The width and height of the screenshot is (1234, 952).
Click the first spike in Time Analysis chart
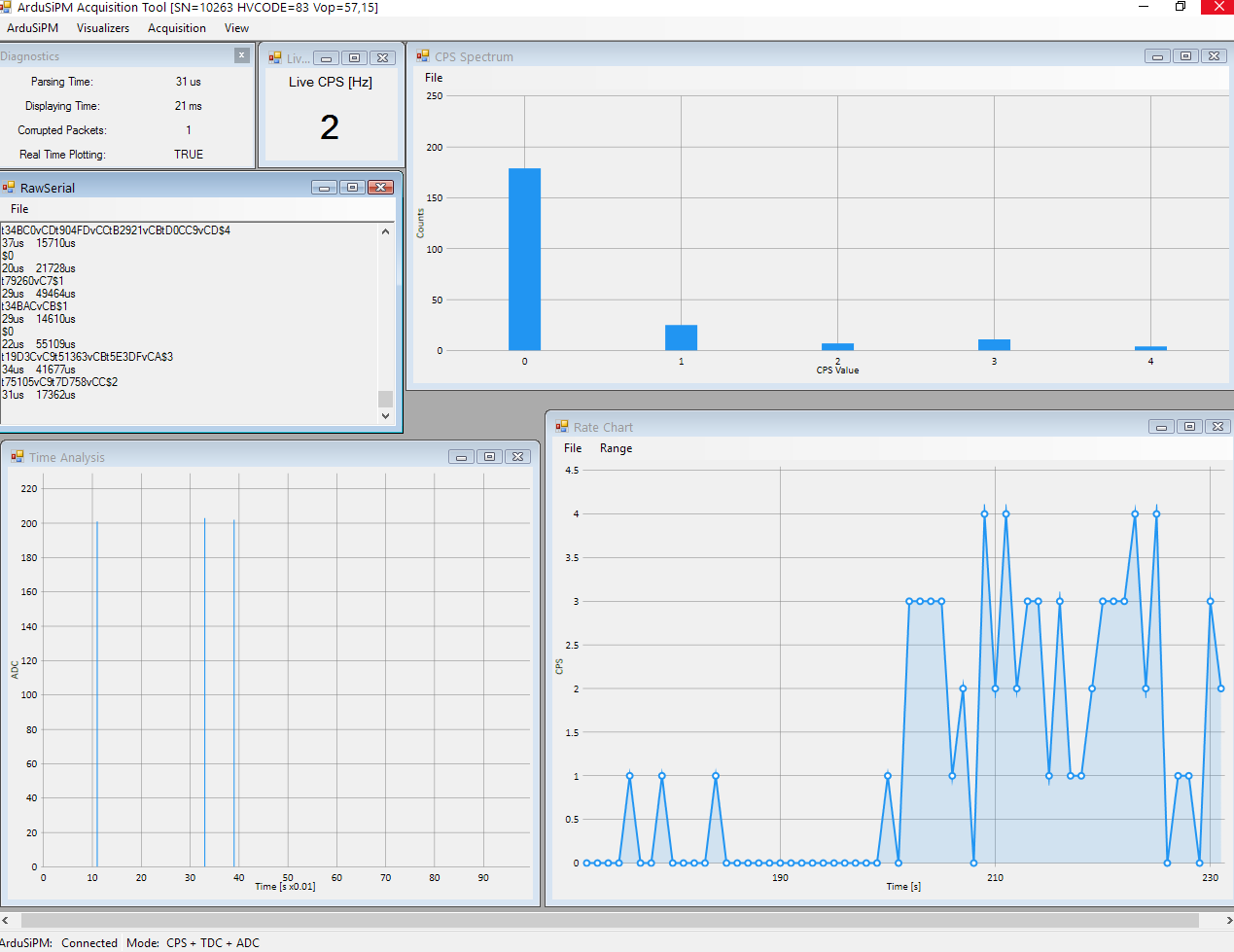click(x=97, y=694)
